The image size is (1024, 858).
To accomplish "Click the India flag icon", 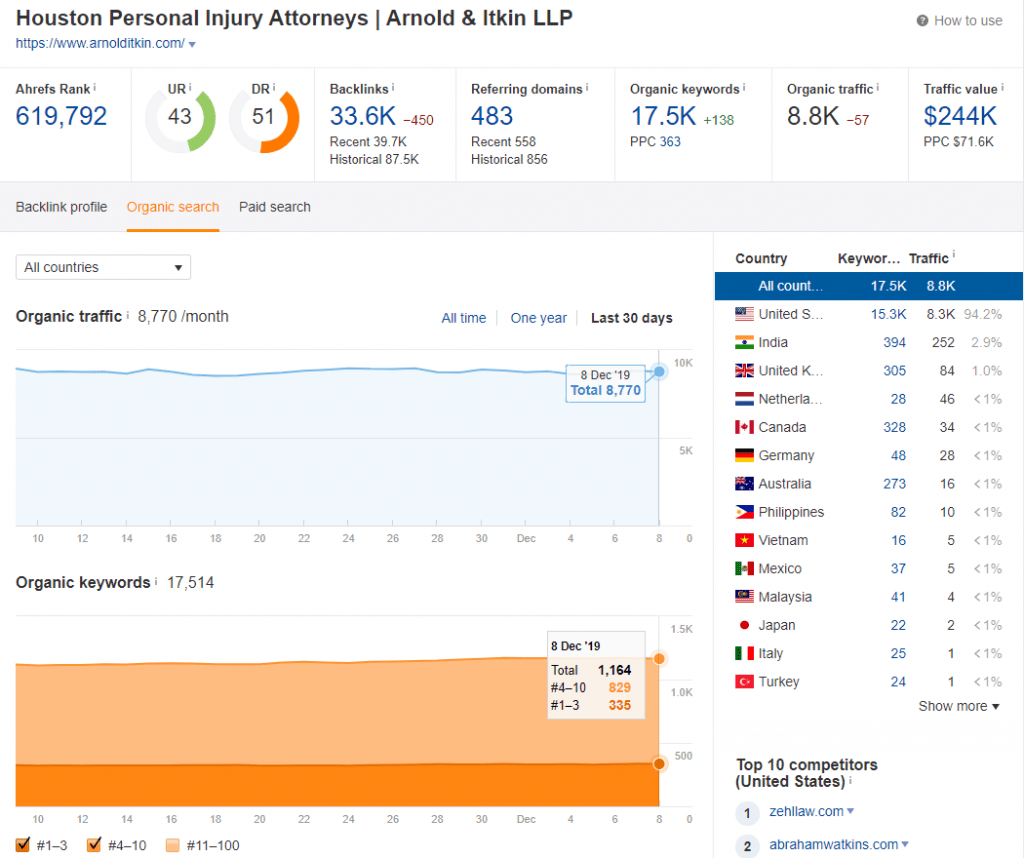I will [x=744, y=342].
